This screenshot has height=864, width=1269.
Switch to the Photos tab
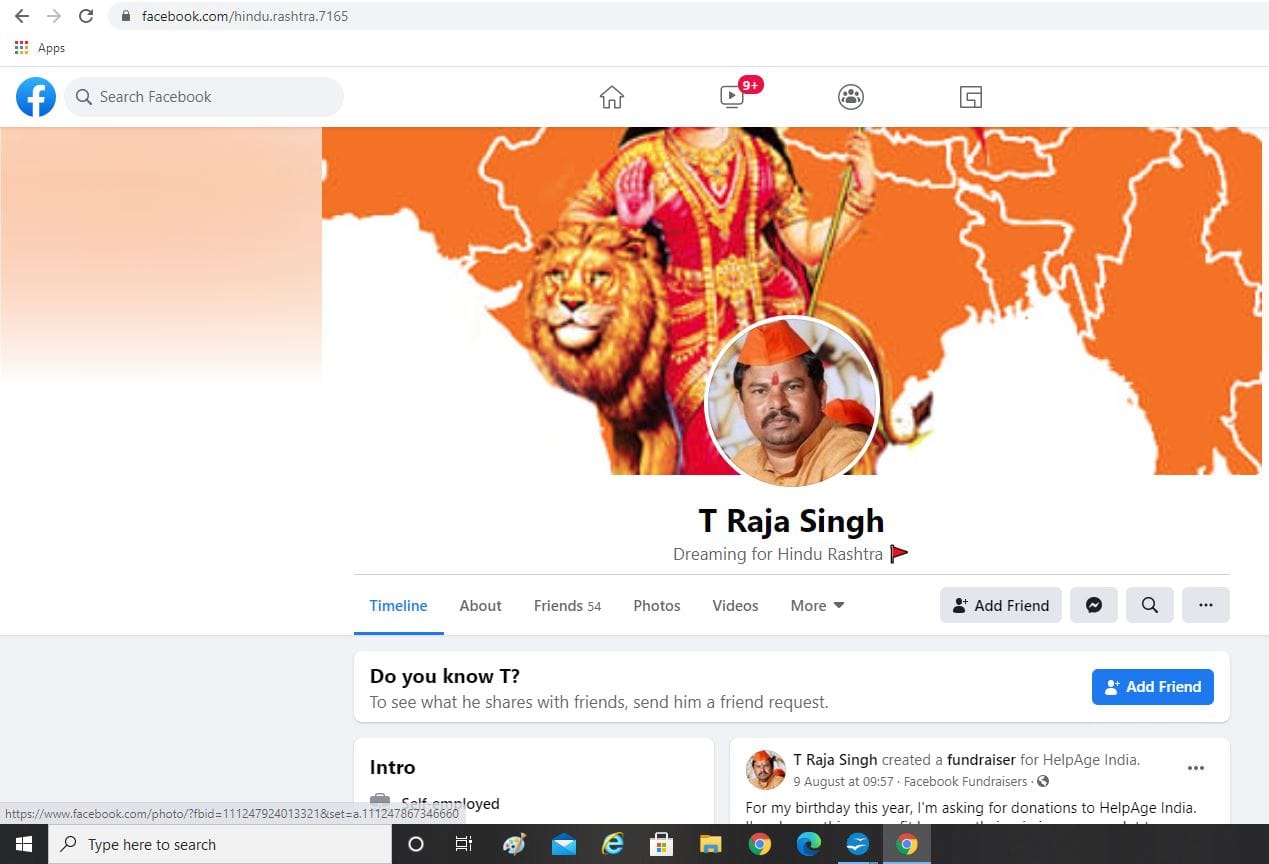click(656, 605)
